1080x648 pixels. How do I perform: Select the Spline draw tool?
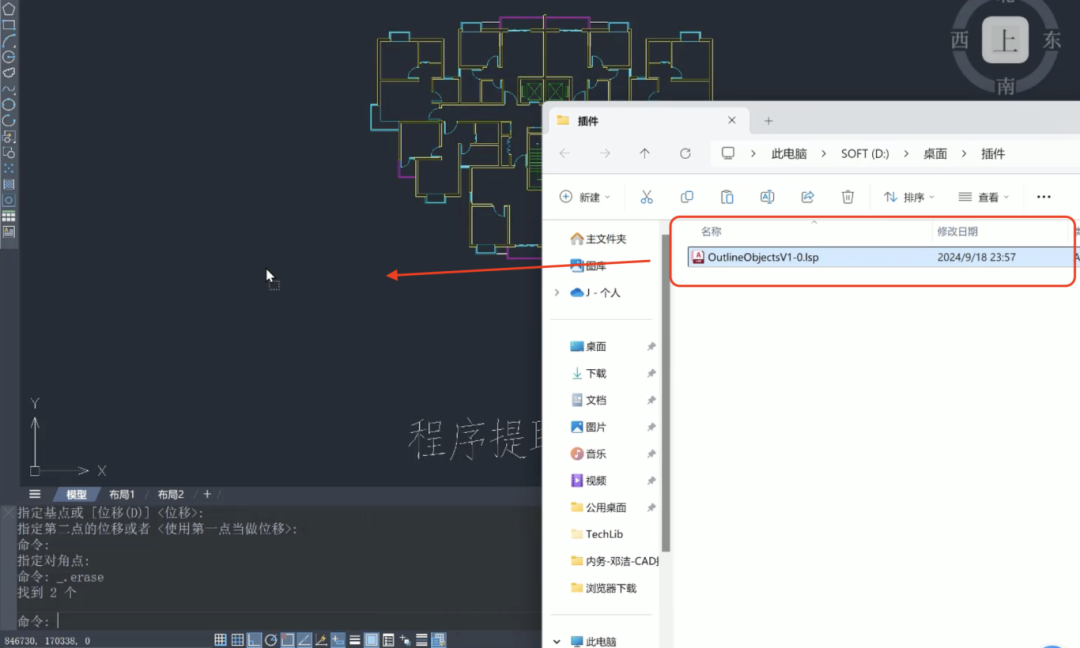click(x=9, y=89)
